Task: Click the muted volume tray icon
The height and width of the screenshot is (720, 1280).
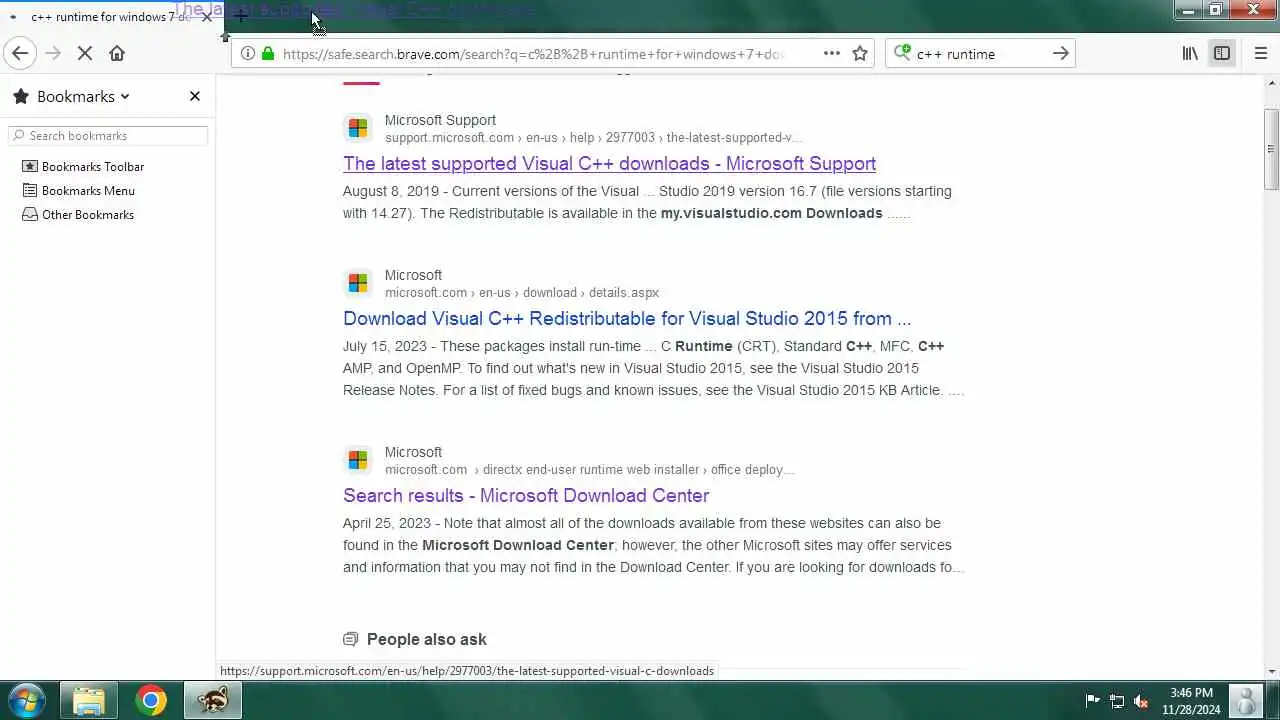Action: 1141,700
